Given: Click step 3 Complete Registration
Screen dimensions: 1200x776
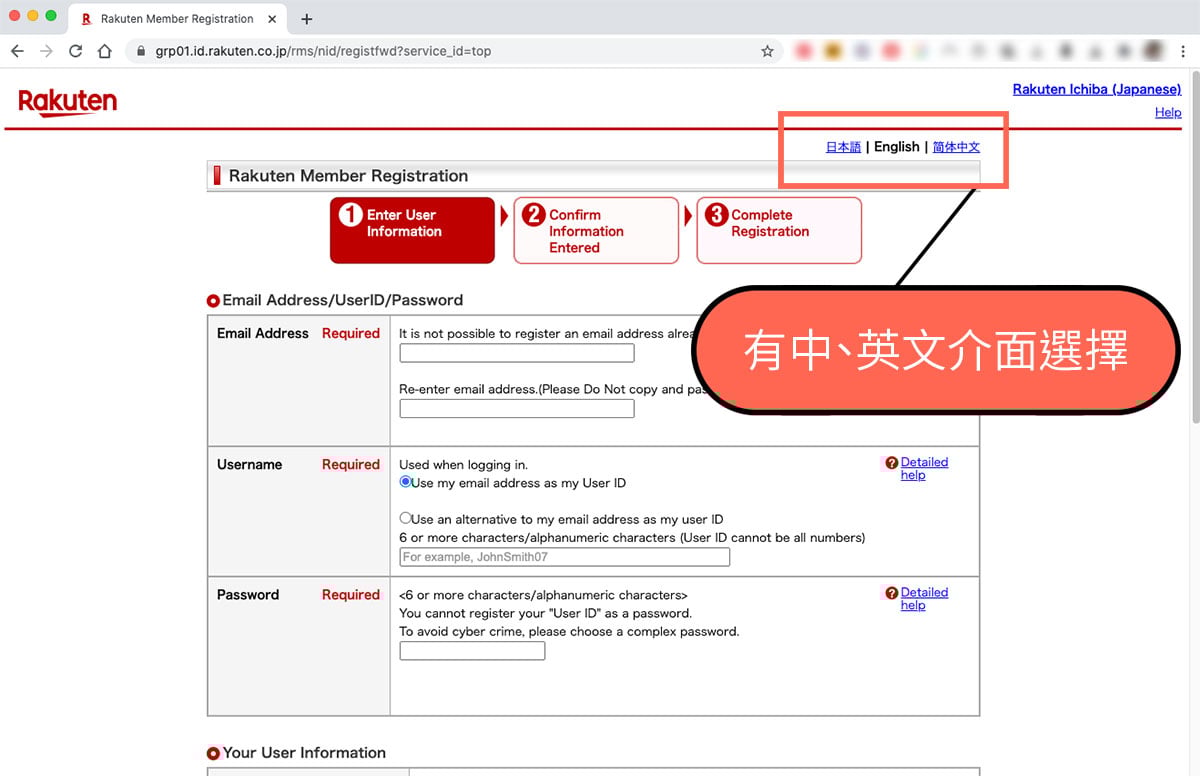Looking at the screenshot, I should point(779,230).
